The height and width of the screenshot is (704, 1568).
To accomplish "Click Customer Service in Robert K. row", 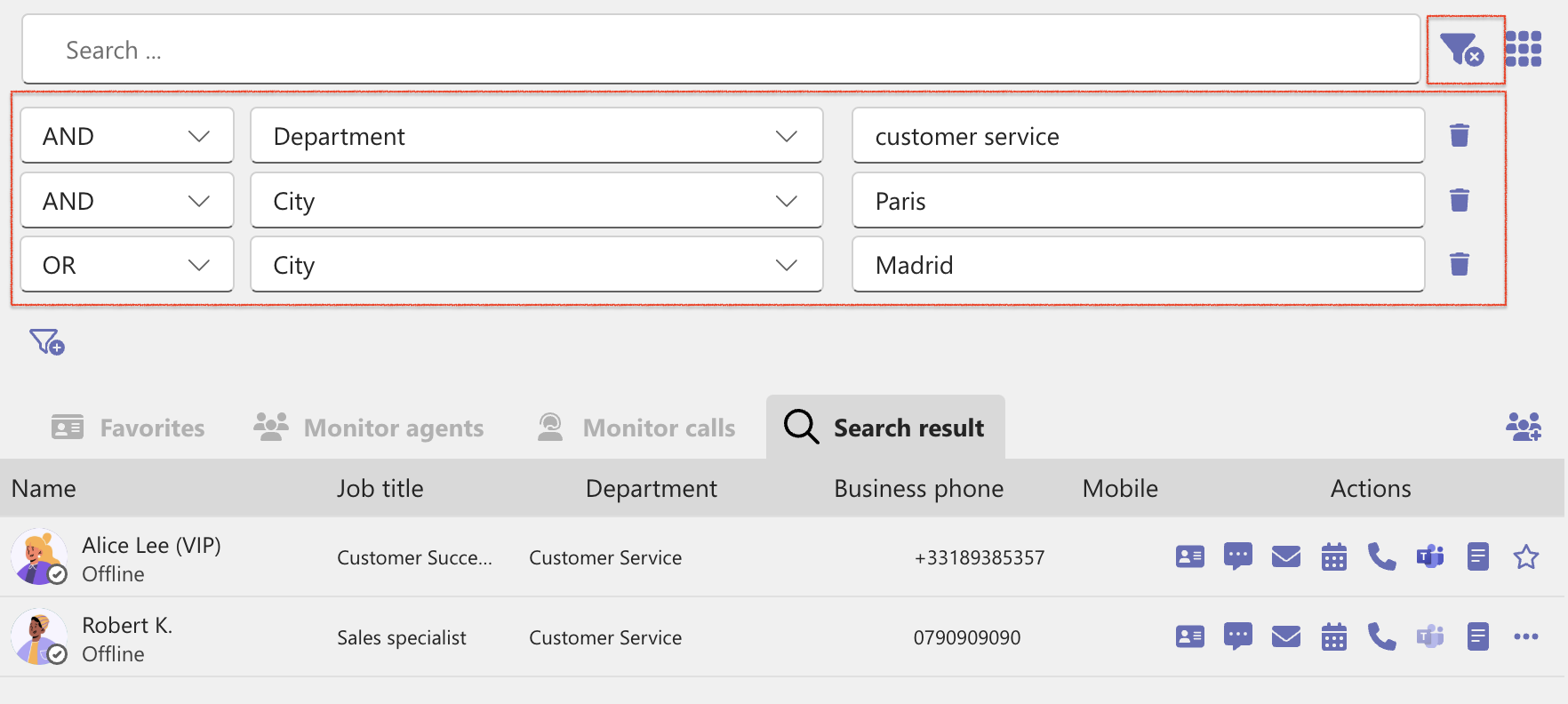I will pyautogui.click(x=605, y=637).
